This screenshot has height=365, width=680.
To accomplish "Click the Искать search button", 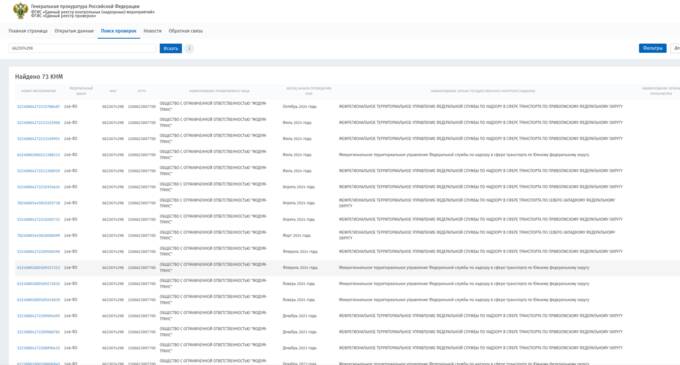I will point(171,49).
